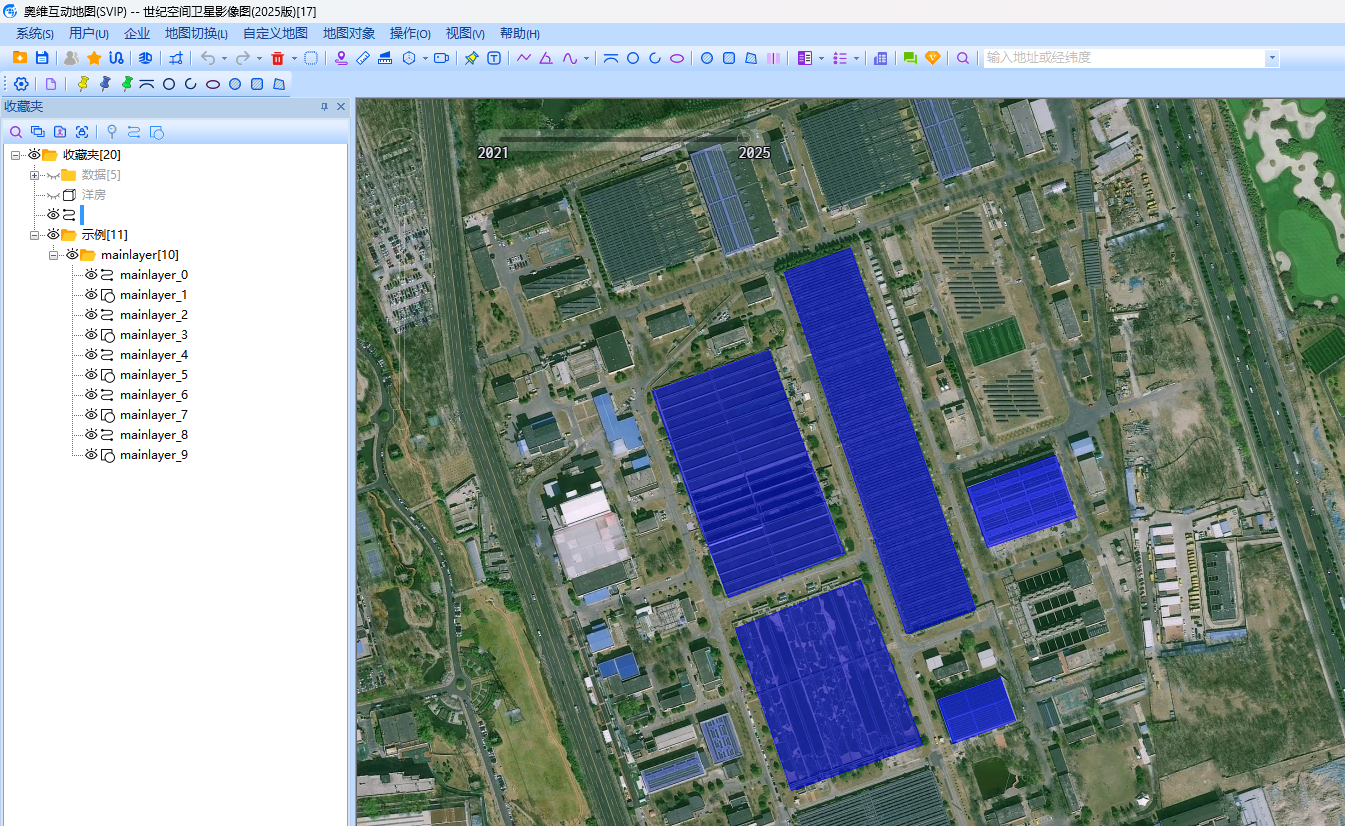Select mainlayer_5 in the tree
The height and width of the screenshot is (826, 1345).
pyautogui.click(x=154, y=375)
